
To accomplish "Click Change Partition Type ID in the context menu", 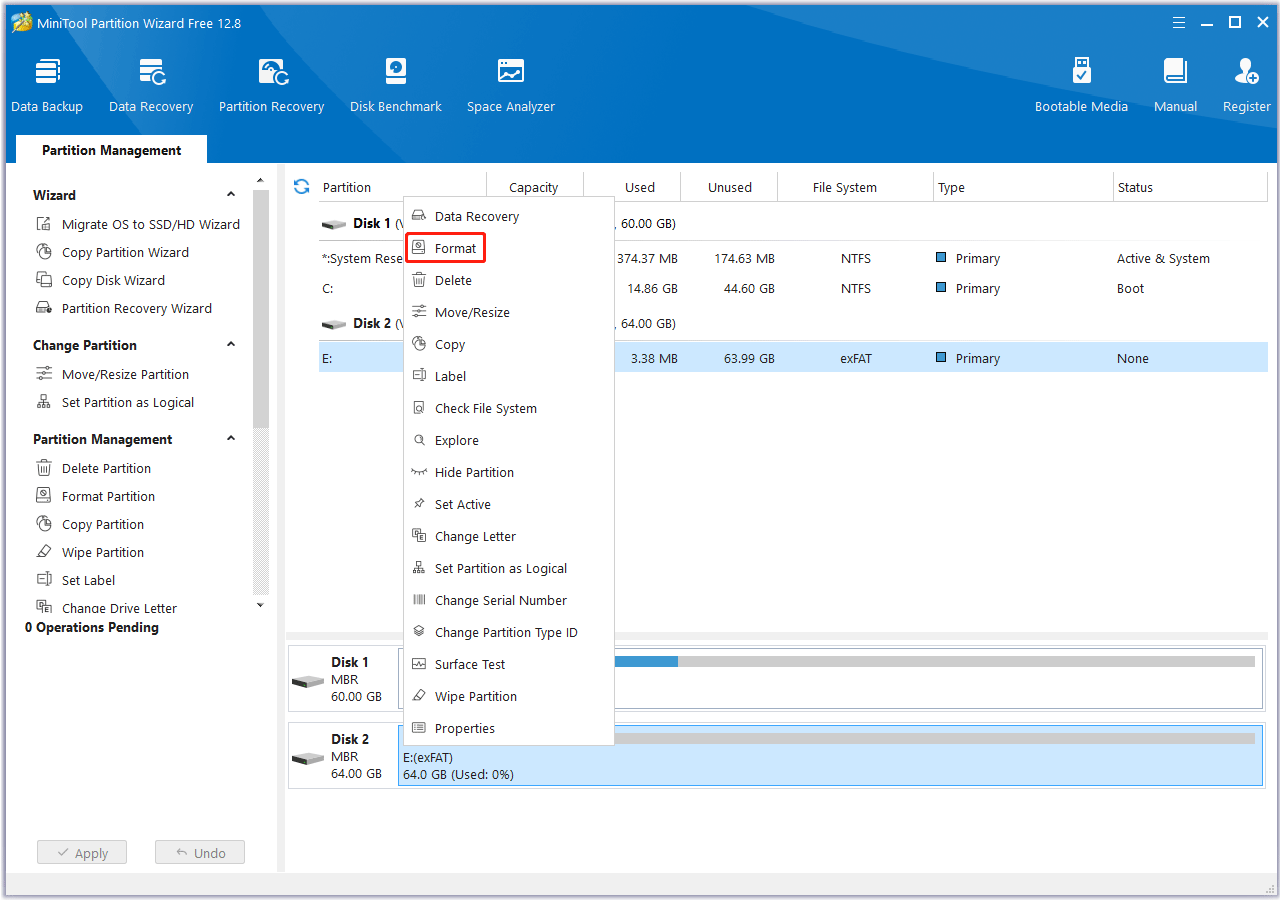I will [x=508, y=632].
